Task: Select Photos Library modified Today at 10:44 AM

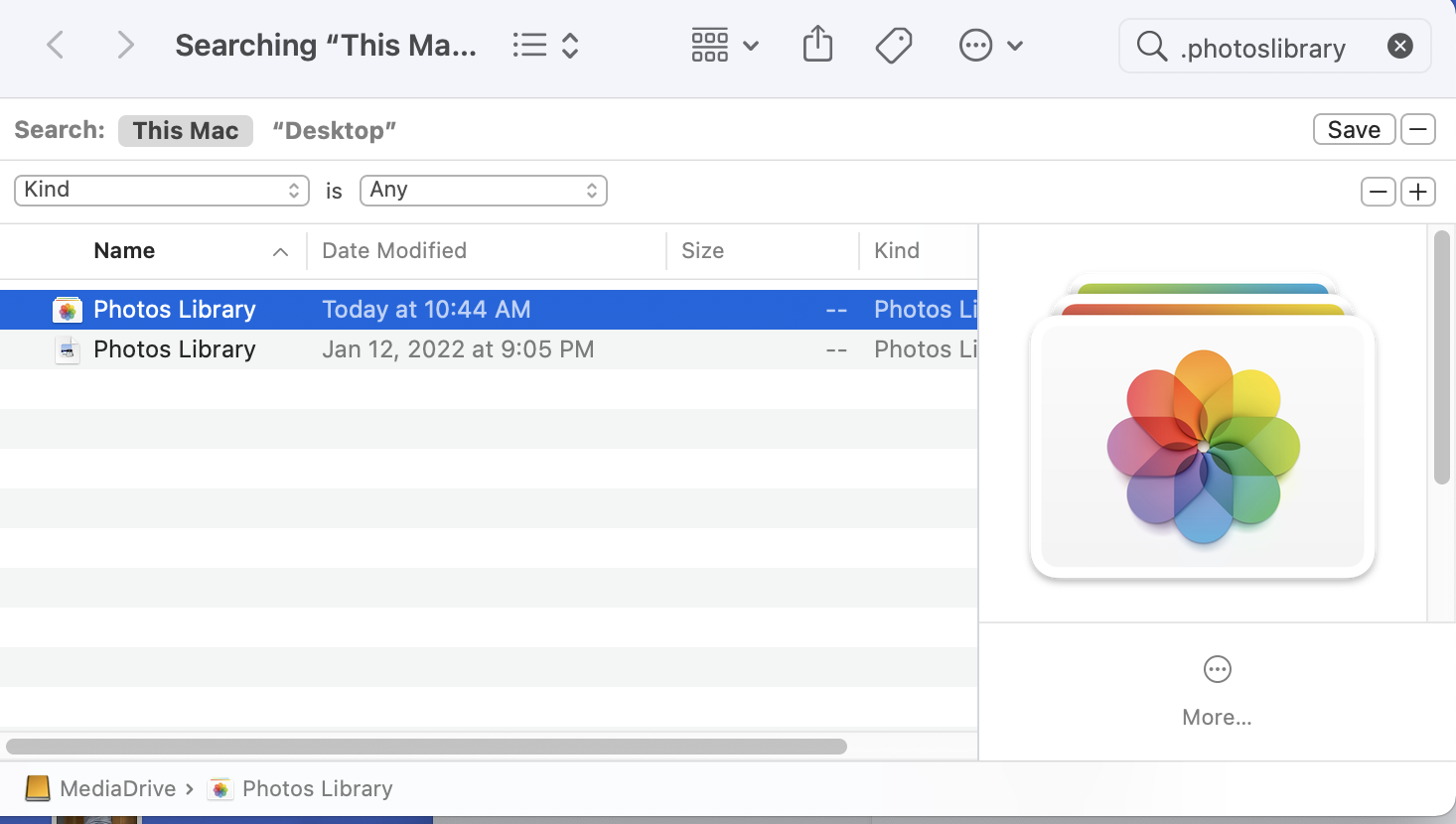Action: tap(489, 310)
